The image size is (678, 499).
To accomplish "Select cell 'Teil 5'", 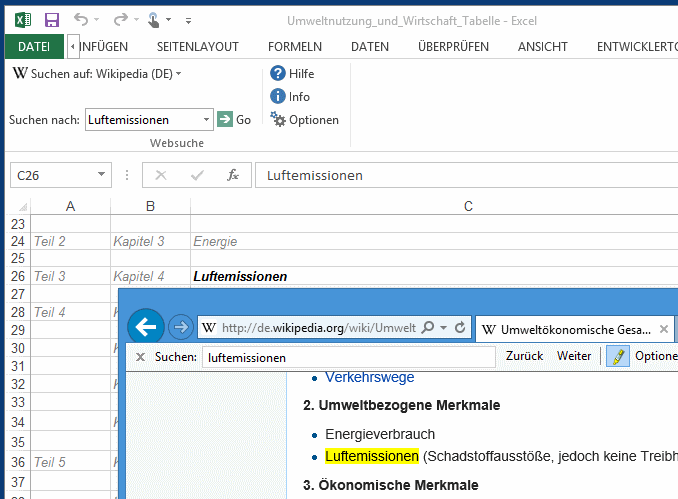I will [70, 462].
